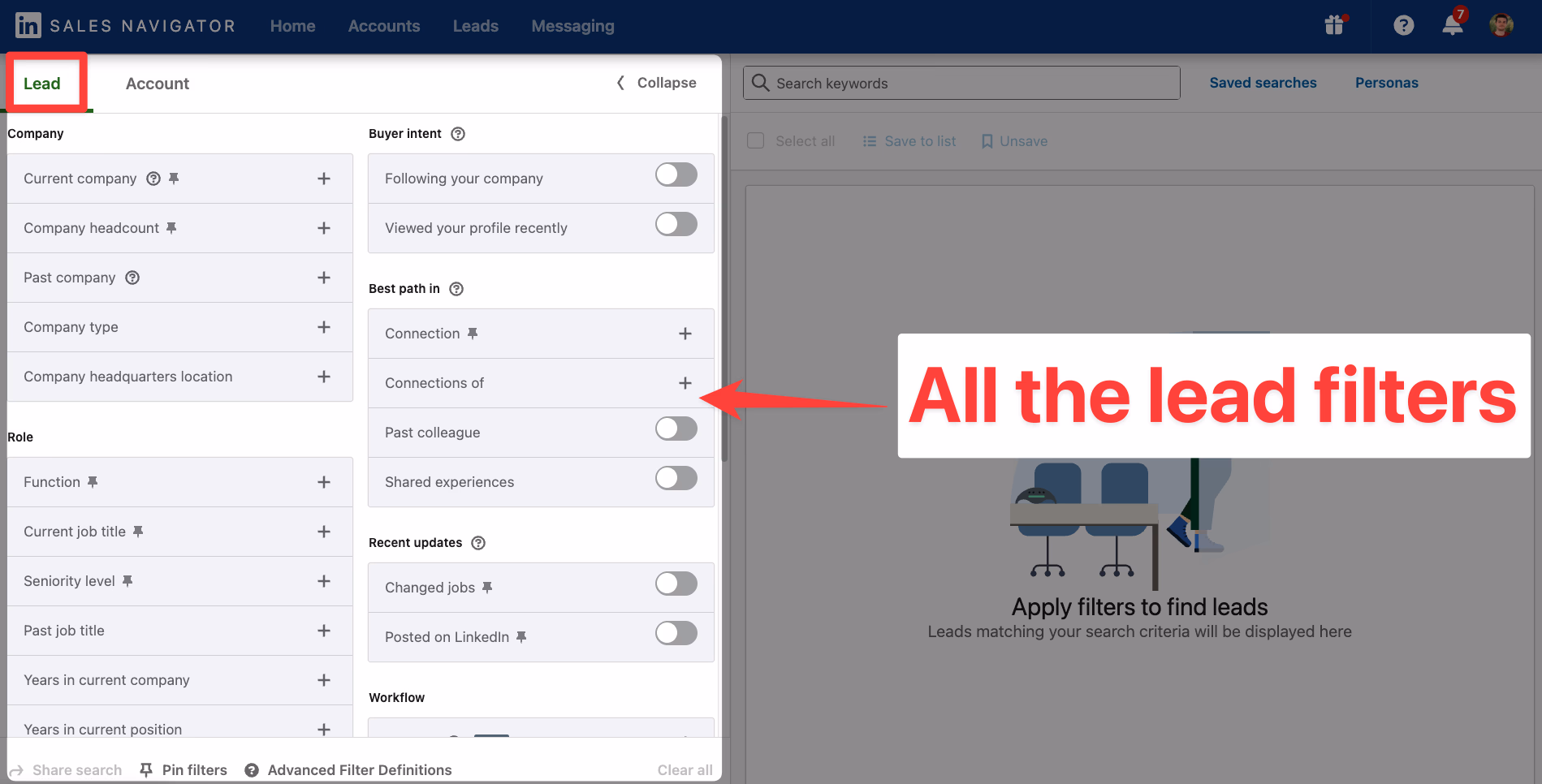Open the help question mark icon

pyautogui.click(x=1403, y=26)
